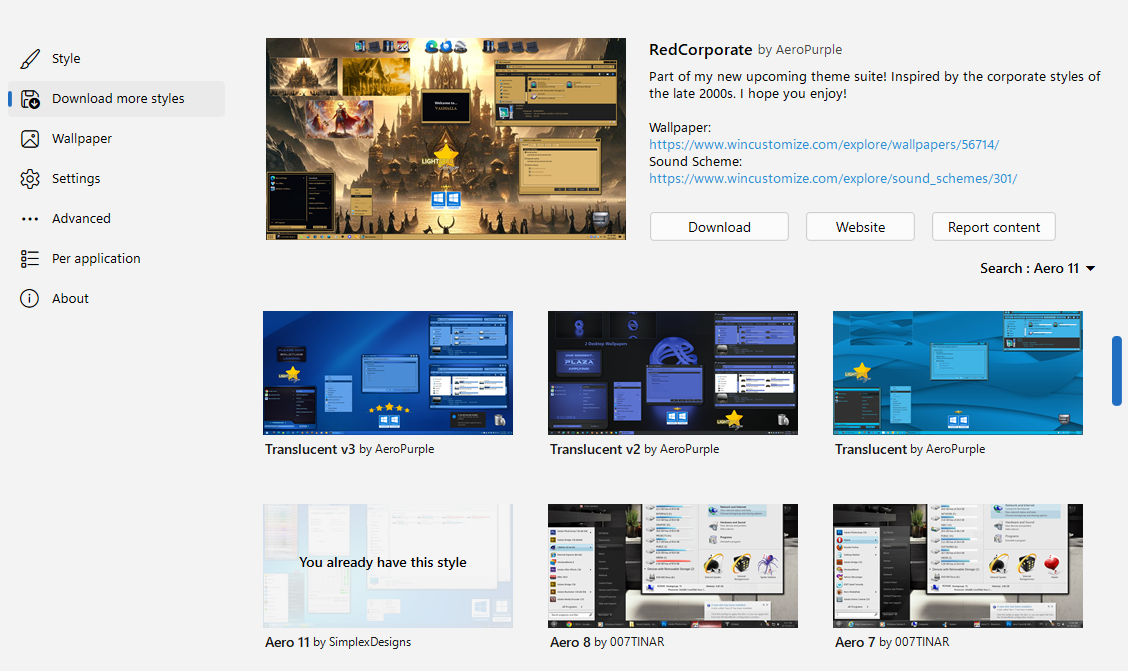
Task: Click the Settings gear icon
Action: [30, 179]
